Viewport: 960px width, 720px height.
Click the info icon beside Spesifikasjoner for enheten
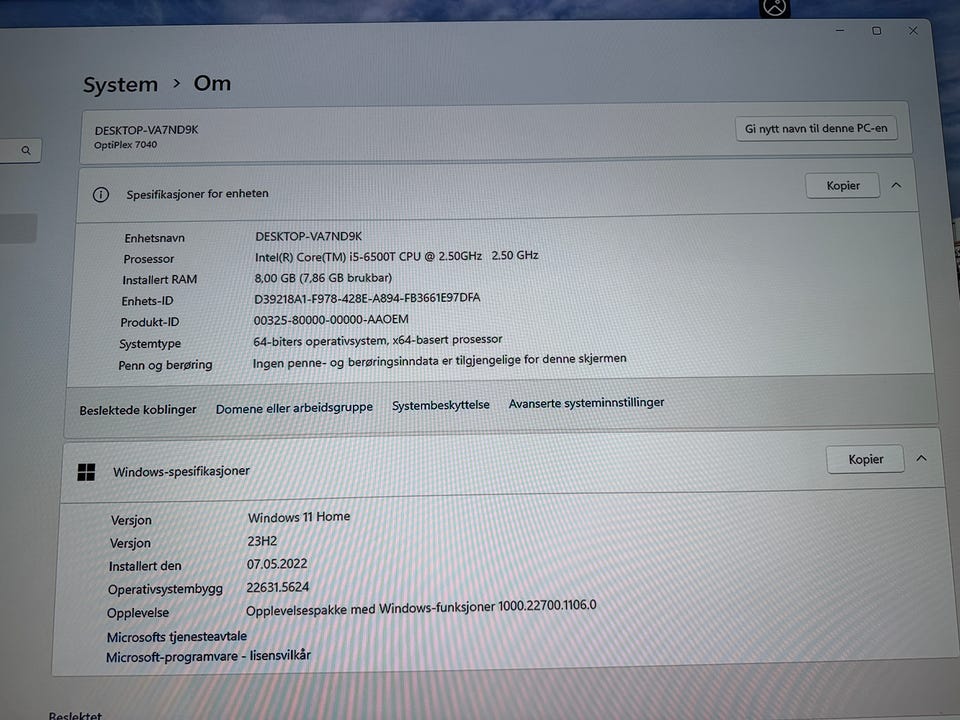(100, 195)
